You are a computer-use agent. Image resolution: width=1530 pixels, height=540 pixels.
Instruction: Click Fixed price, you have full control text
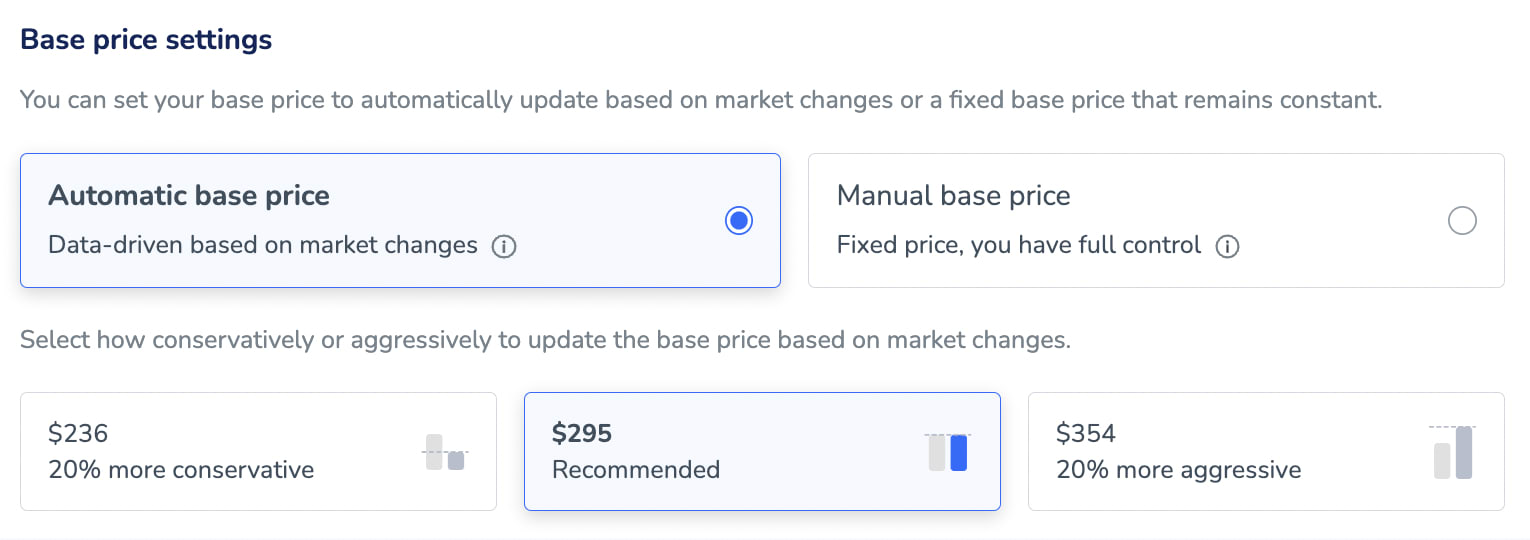1018,245
